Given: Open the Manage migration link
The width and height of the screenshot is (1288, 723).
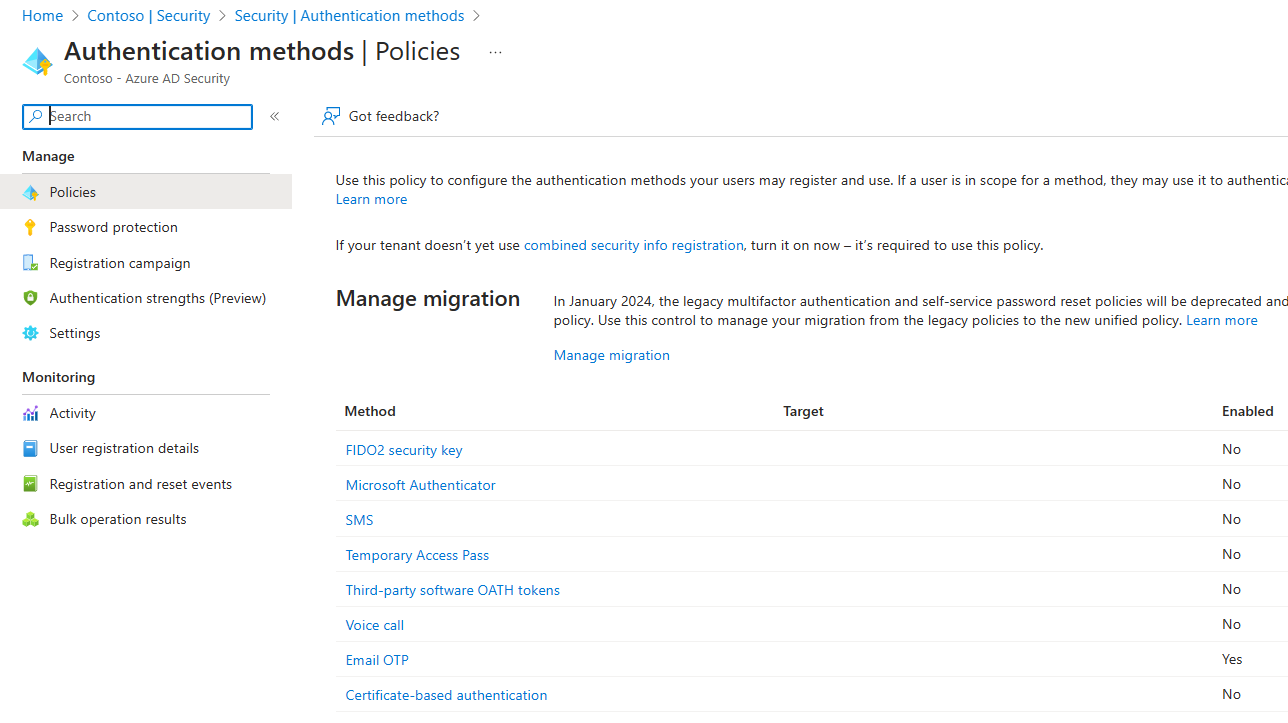Looking at the screenshot, I should [611, 355].
